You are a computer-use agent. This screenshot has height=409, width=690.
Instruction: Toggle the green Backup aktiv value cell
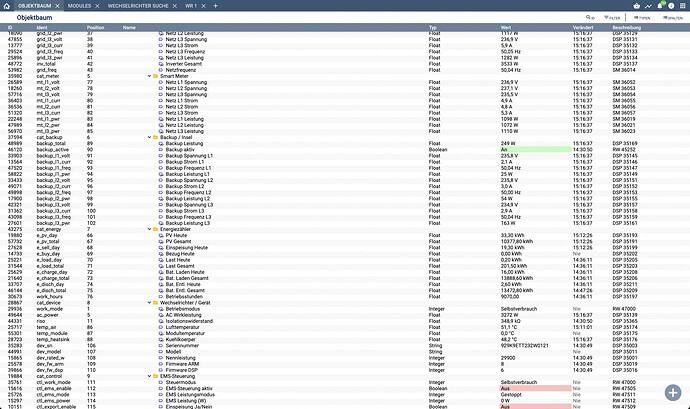536,150
